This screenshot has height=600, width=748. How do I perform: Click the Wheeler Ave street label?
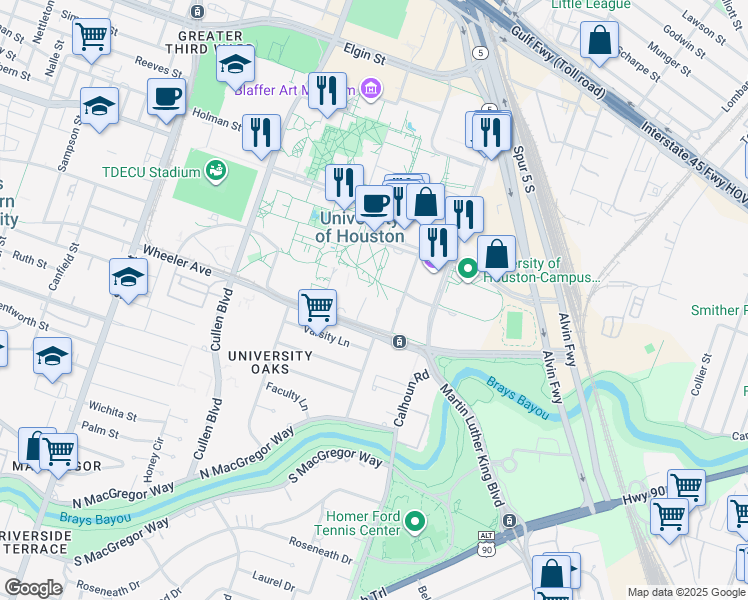coord(177,260)
